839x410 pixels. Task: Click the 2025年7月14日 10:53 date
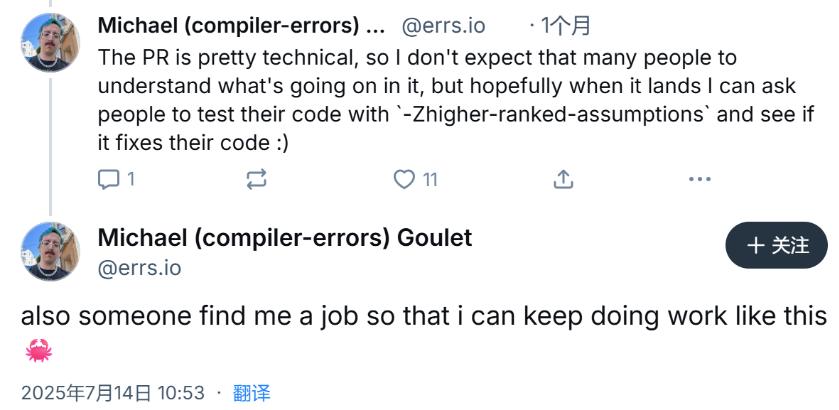coord(113,393)
